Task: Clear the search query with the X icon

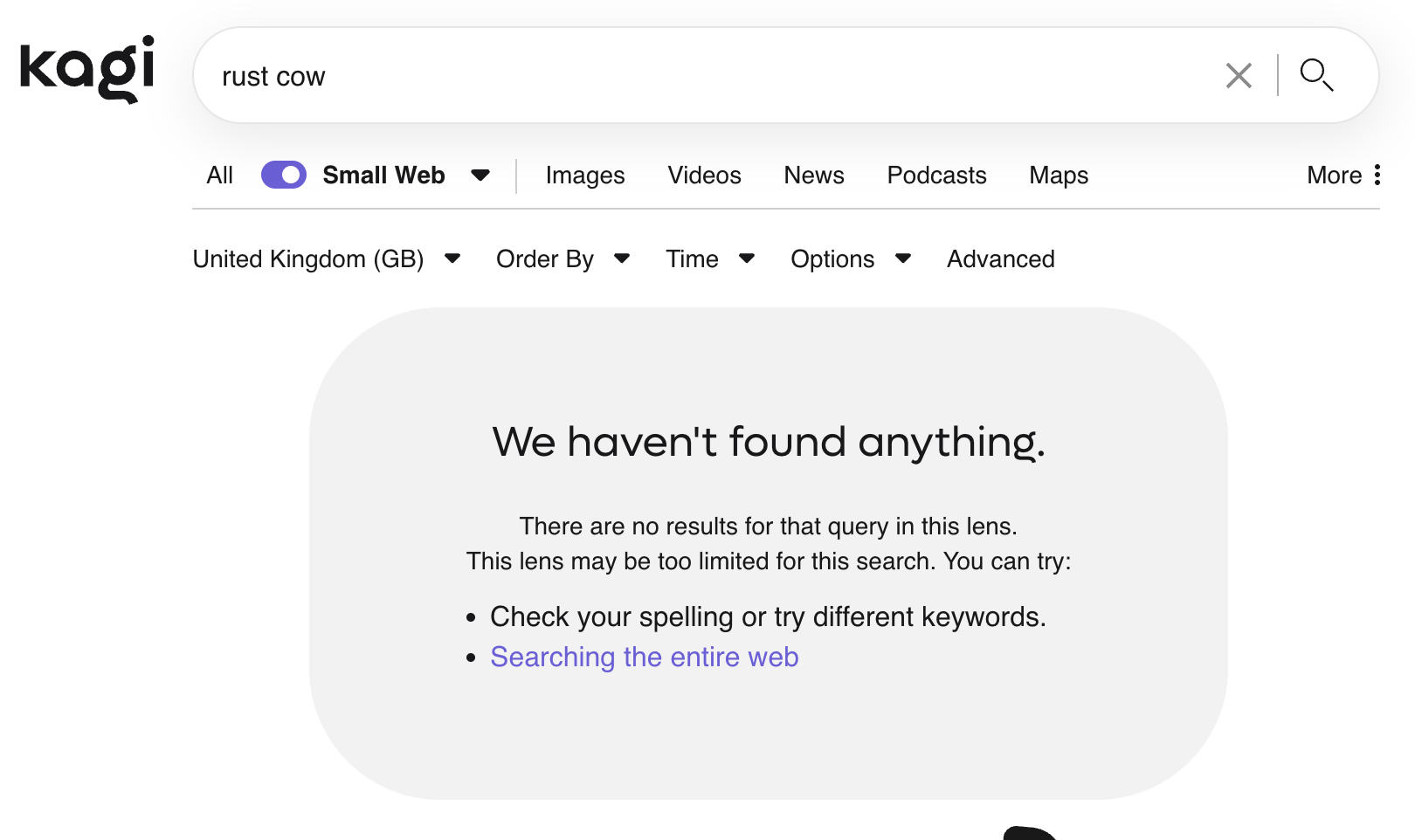Action: pos(1238,76)
